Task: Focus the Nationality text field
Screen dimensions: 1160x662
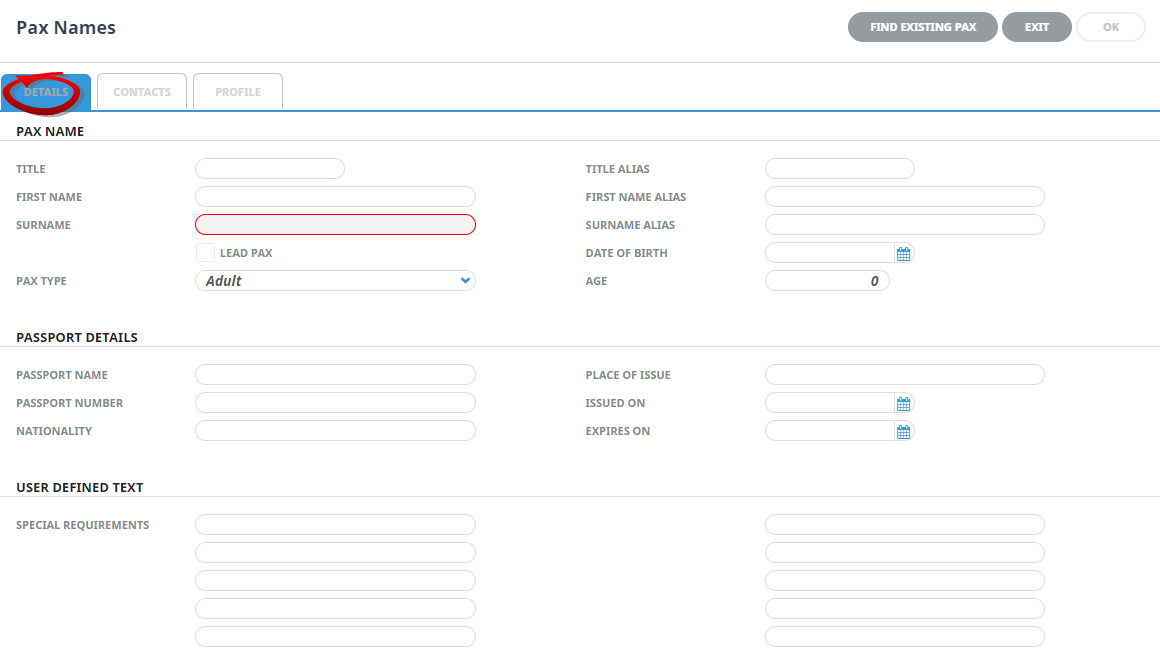Action: coord(335,431)
